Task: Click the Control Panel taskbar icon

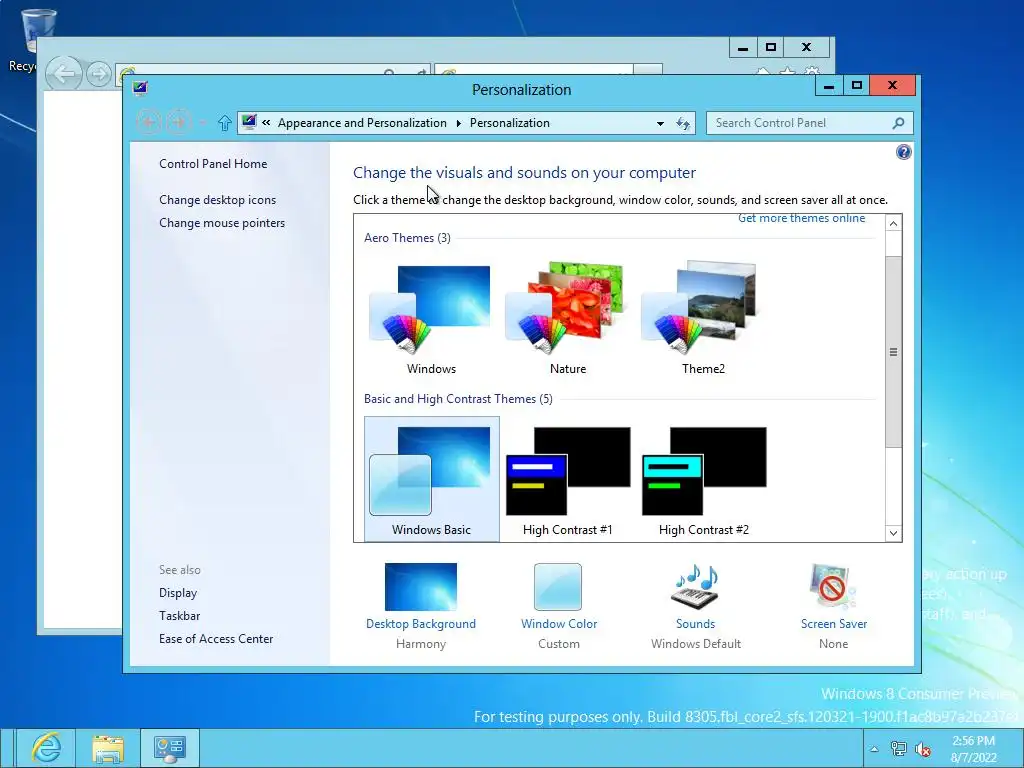Action: point(170,748)
